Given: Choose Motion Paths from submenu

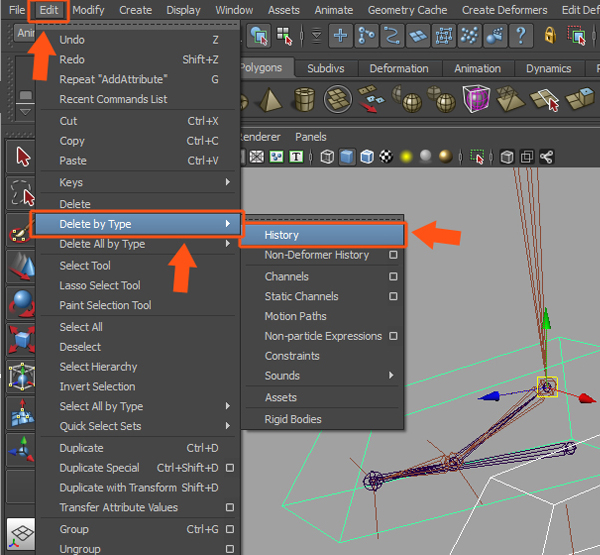Looking at the screenshot, I should tap(324, 316).
